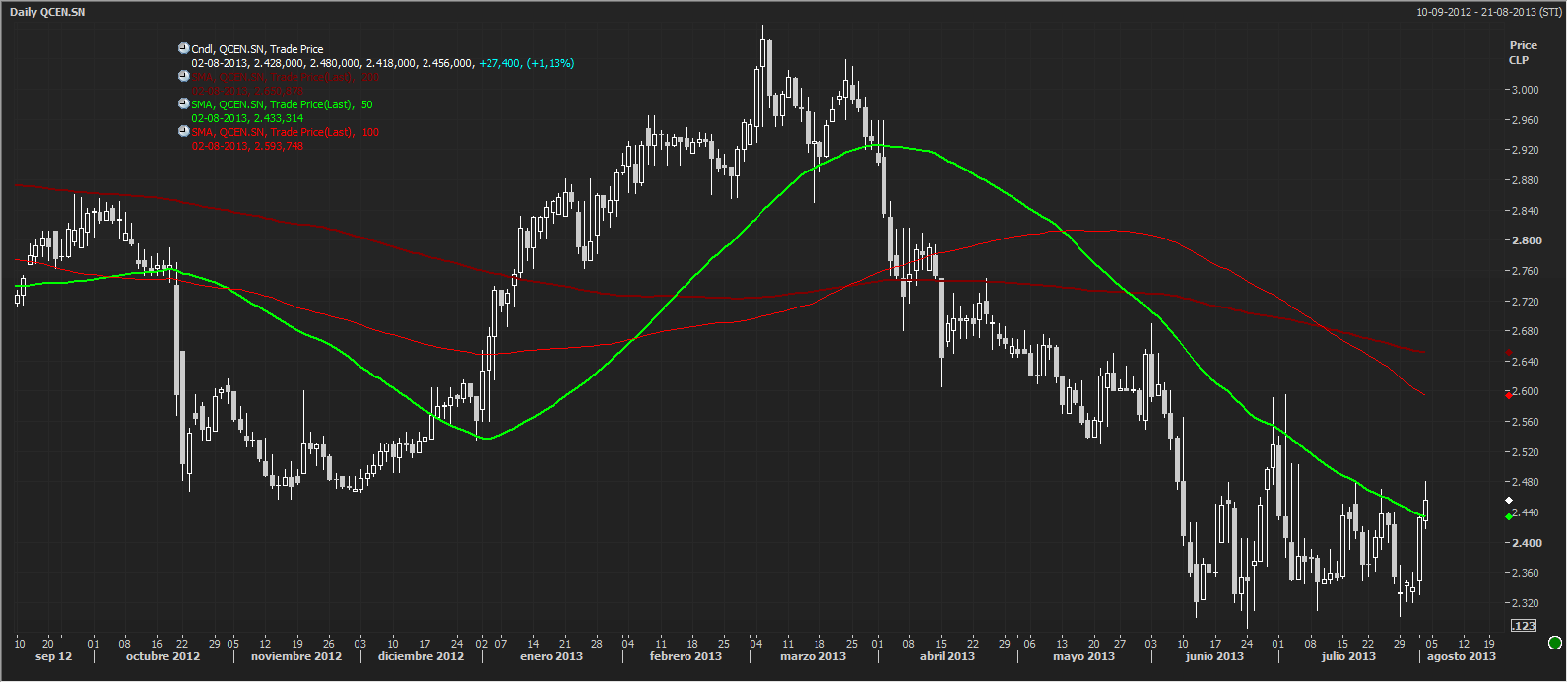Click the abril 2013 time axis label

click(947, 656)
